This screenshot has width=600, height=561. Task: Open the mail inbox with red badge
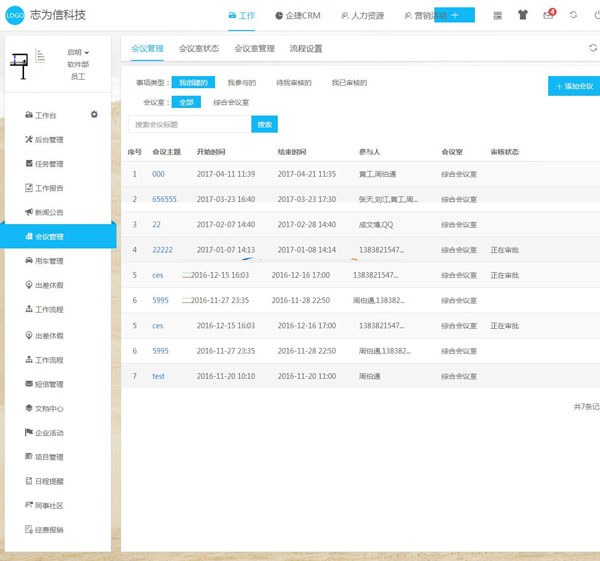click(x=548, y=15)
